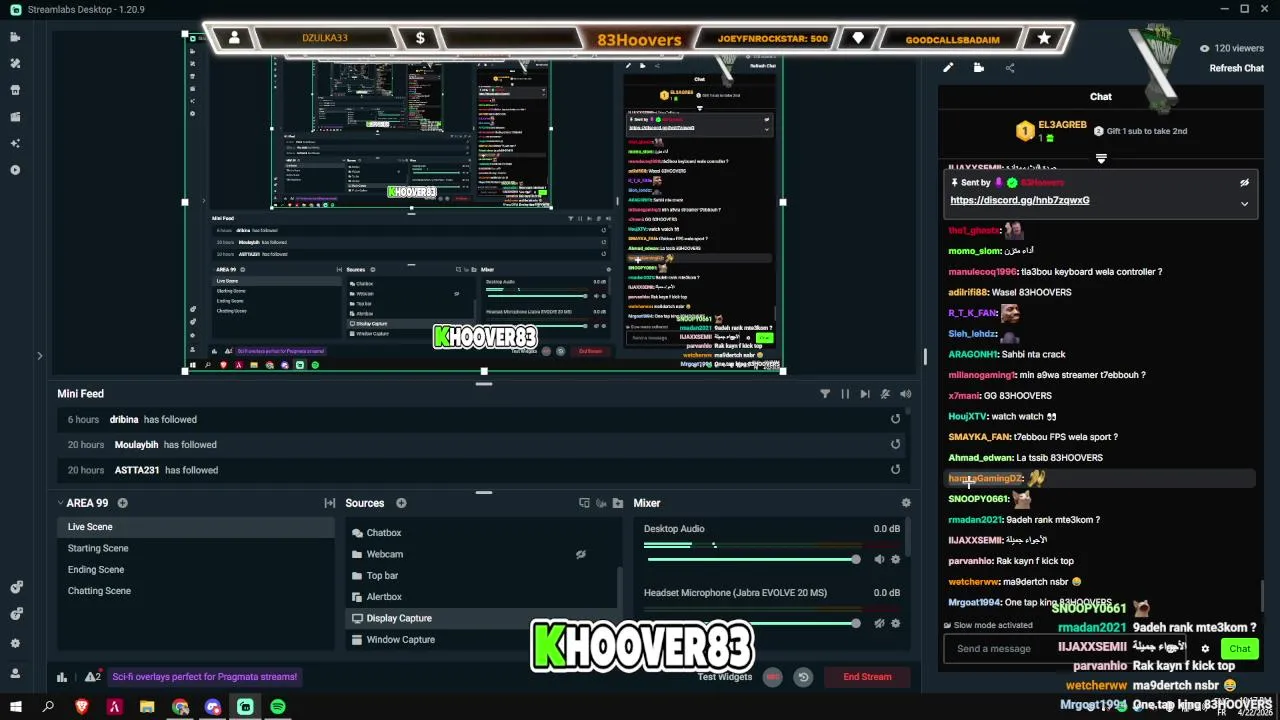The width and height of the screenshot is (1280, 720).
Task: Toggle Webcam source visibility
Action: [x=580, y=554]
